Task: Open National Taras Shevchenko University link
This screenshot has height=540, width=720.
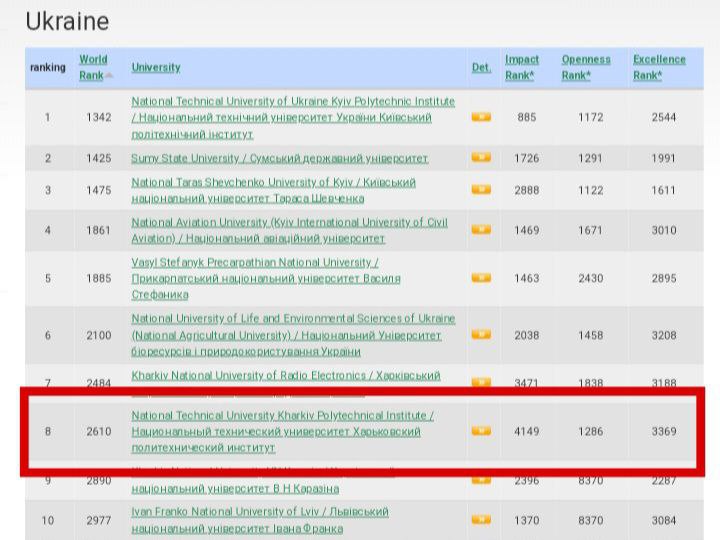Action: pyautogui.click(x=273, y=190)
